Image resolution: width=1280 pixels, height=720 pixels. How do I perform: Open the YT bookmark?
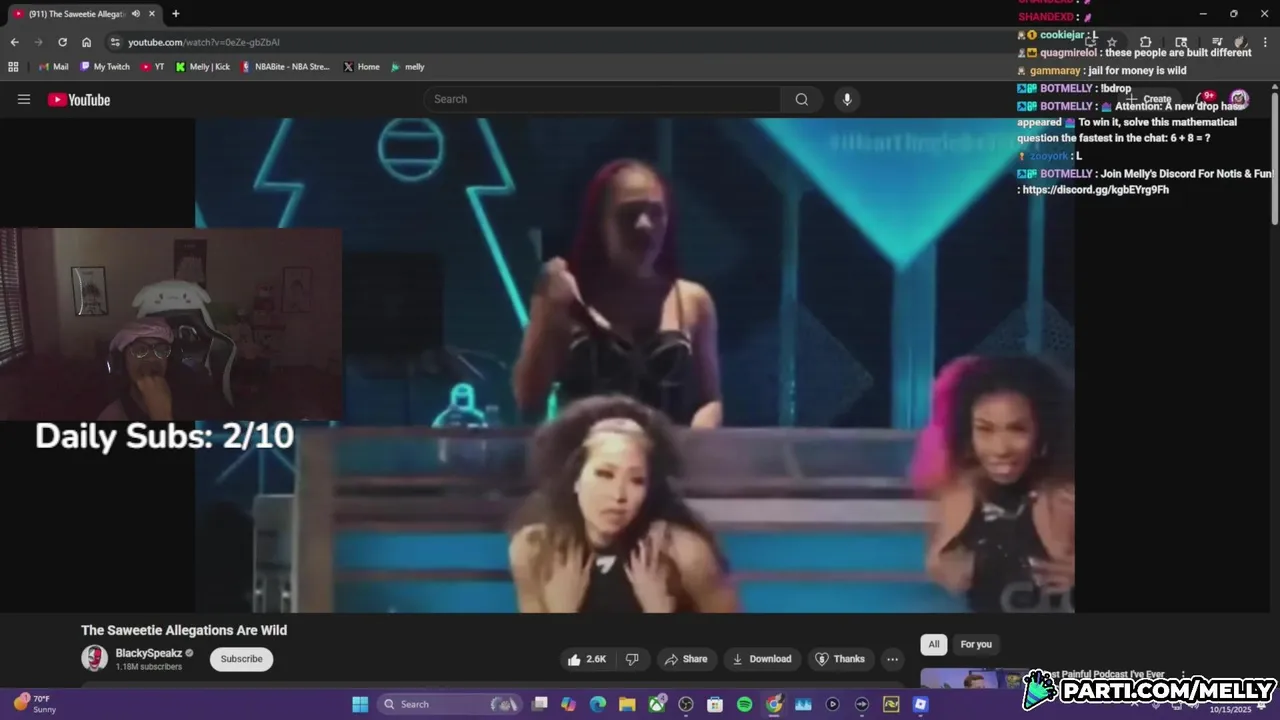click(x=153, y=67)
